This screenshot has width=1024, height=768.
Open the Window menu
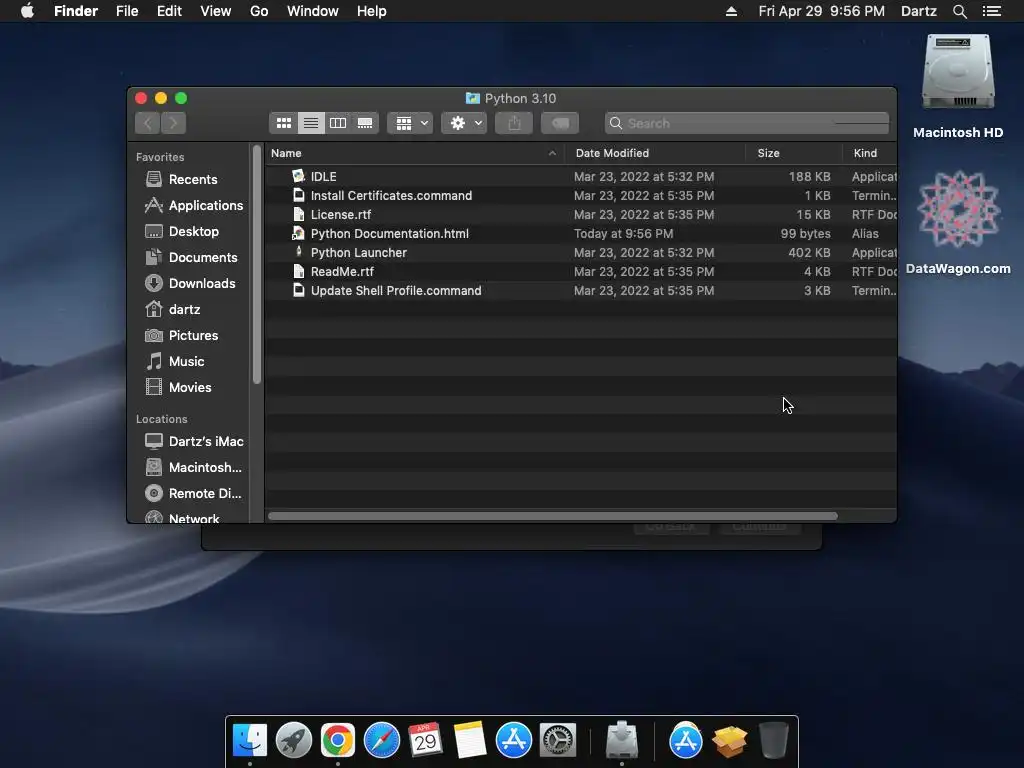pyautogui.click(x=313, y=11)
